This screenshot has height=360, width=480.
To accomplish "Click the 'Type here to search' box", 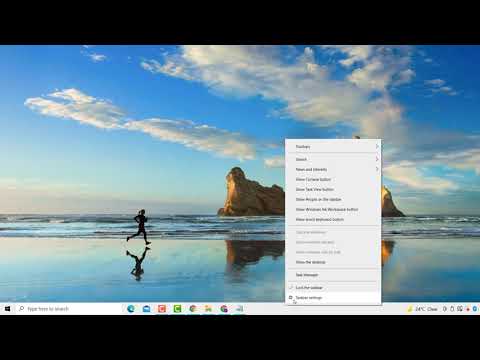I will 69,309.
